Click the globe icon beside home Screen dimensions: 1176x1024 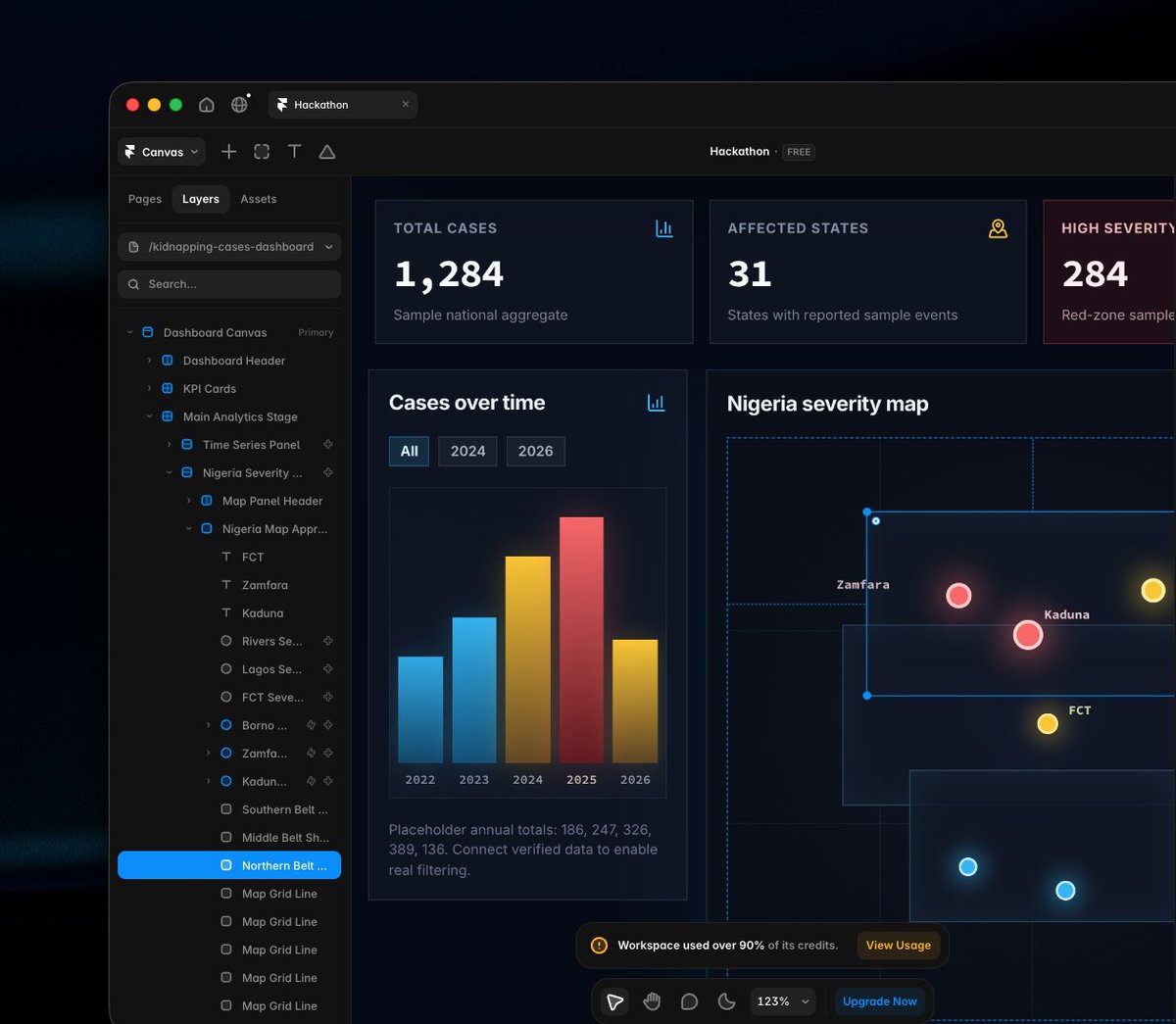coord(239,105)
